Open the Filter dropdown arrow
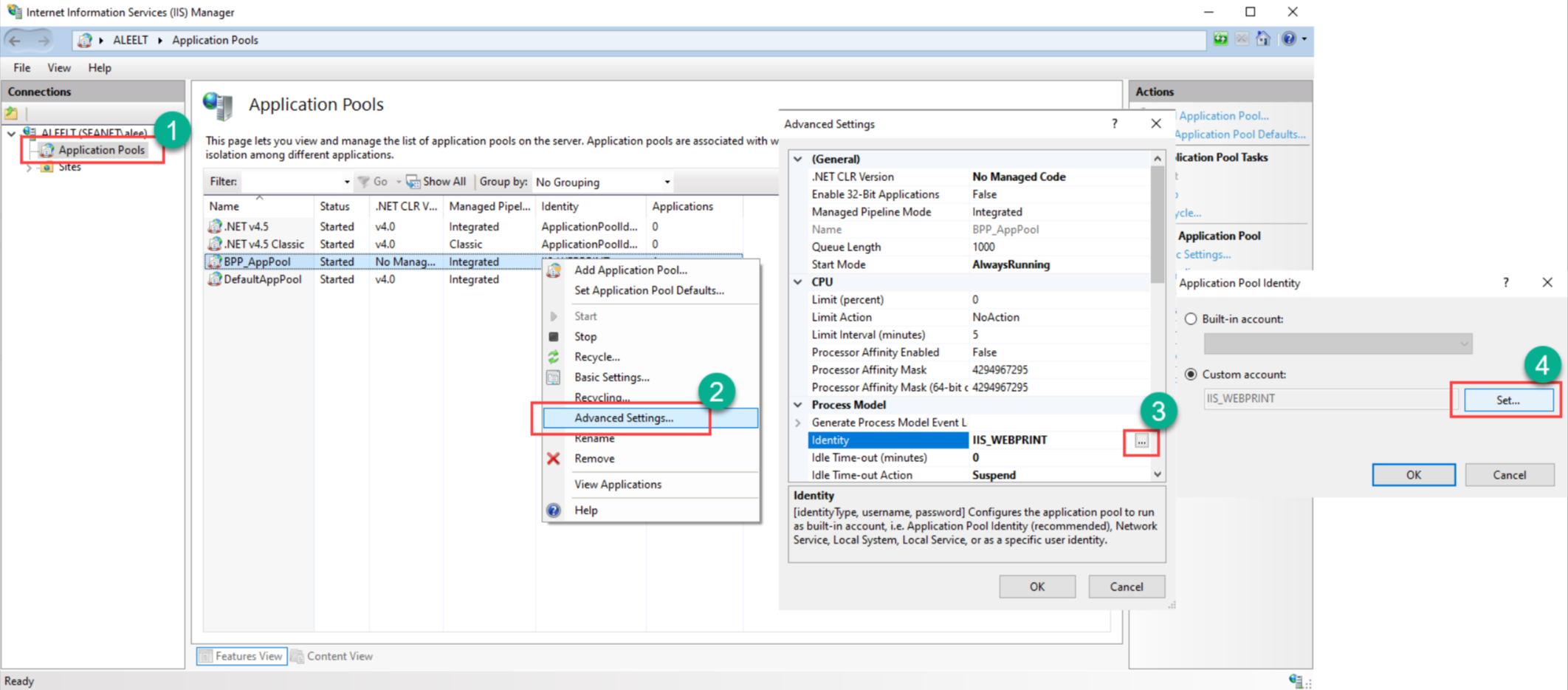 click(346, 182)
